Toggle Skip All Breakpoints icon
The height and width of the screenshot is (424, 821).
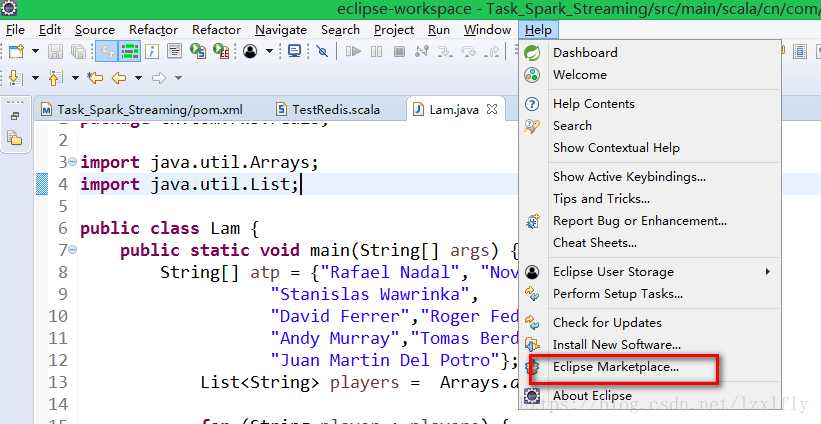[x=323, y=51]
